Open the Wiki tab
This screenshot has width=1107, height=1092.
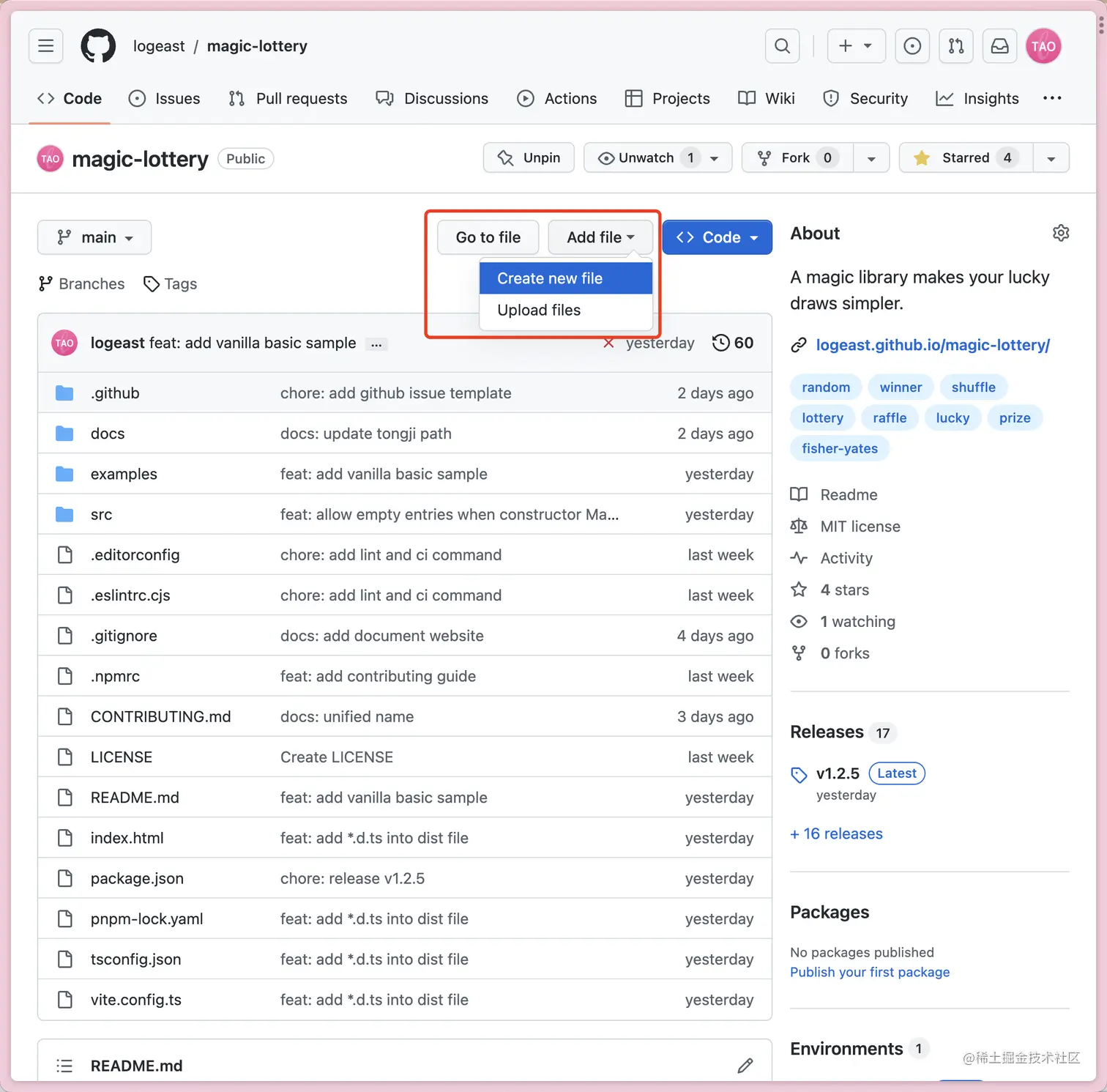point(767,98)
